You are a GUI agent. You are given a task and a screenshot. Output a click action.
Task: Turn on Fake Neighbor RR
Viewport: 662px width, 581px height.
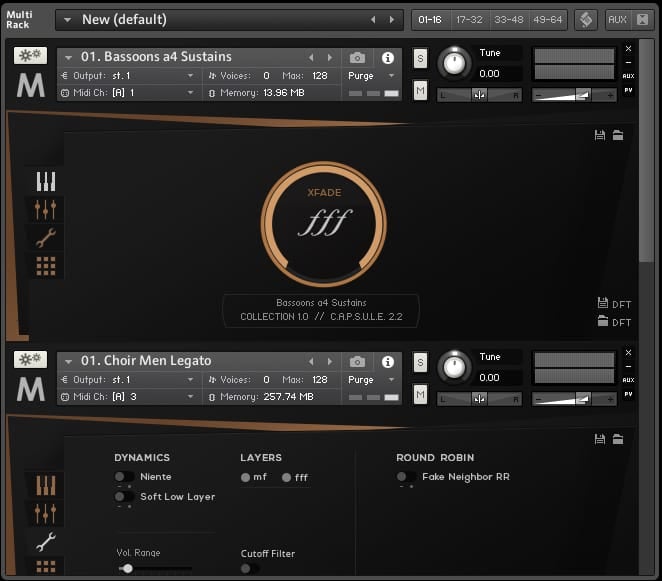[x=406, y=477]
